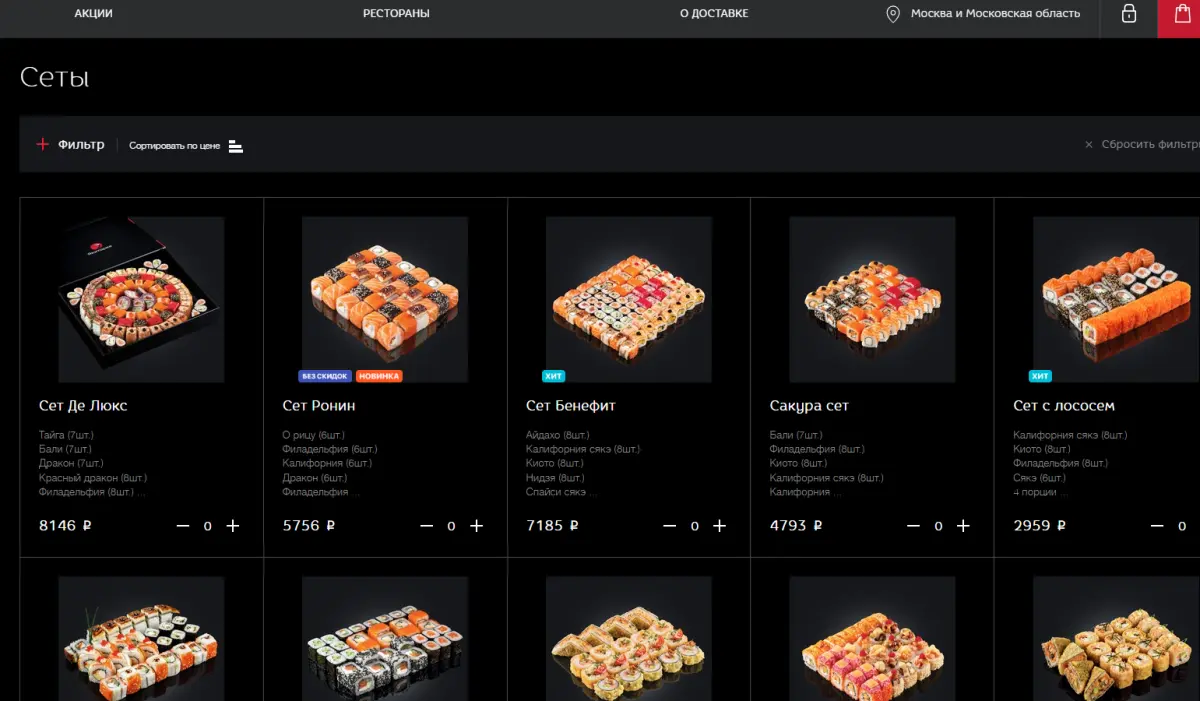The width and height of the screenshot is (1200, 701).
Task: Open the red shopping bag cart
Action: click(x=1179, y=17)
